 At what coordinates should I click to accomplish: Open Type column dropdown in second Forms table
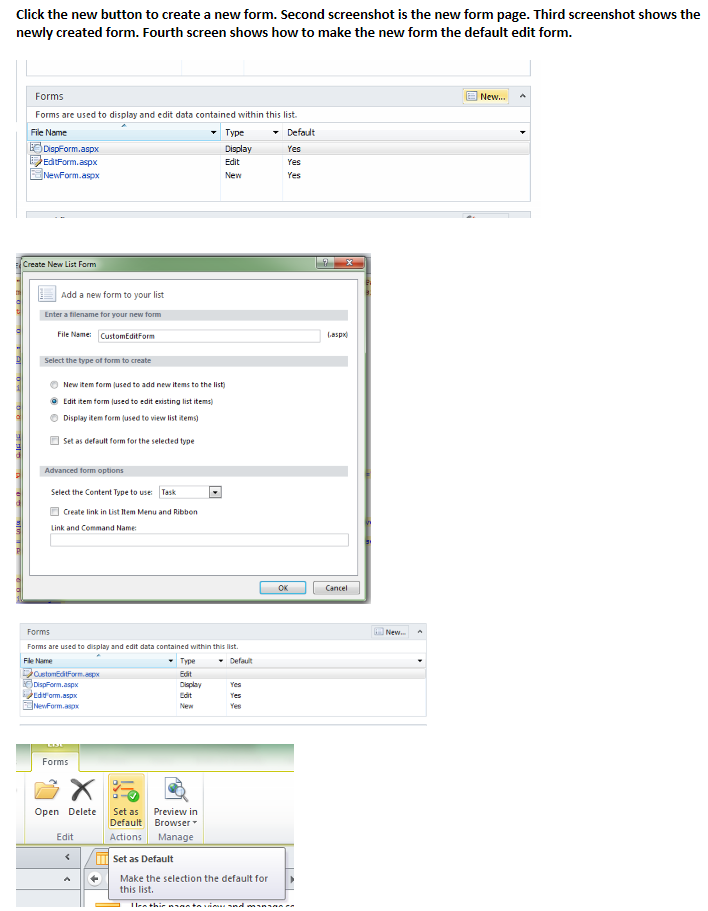[221, 661]
